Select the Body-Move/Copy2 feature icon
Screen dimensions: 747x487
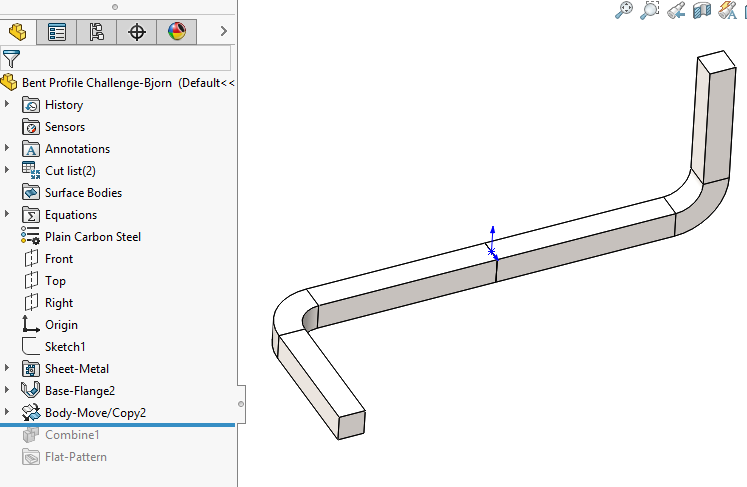[31, 413]
